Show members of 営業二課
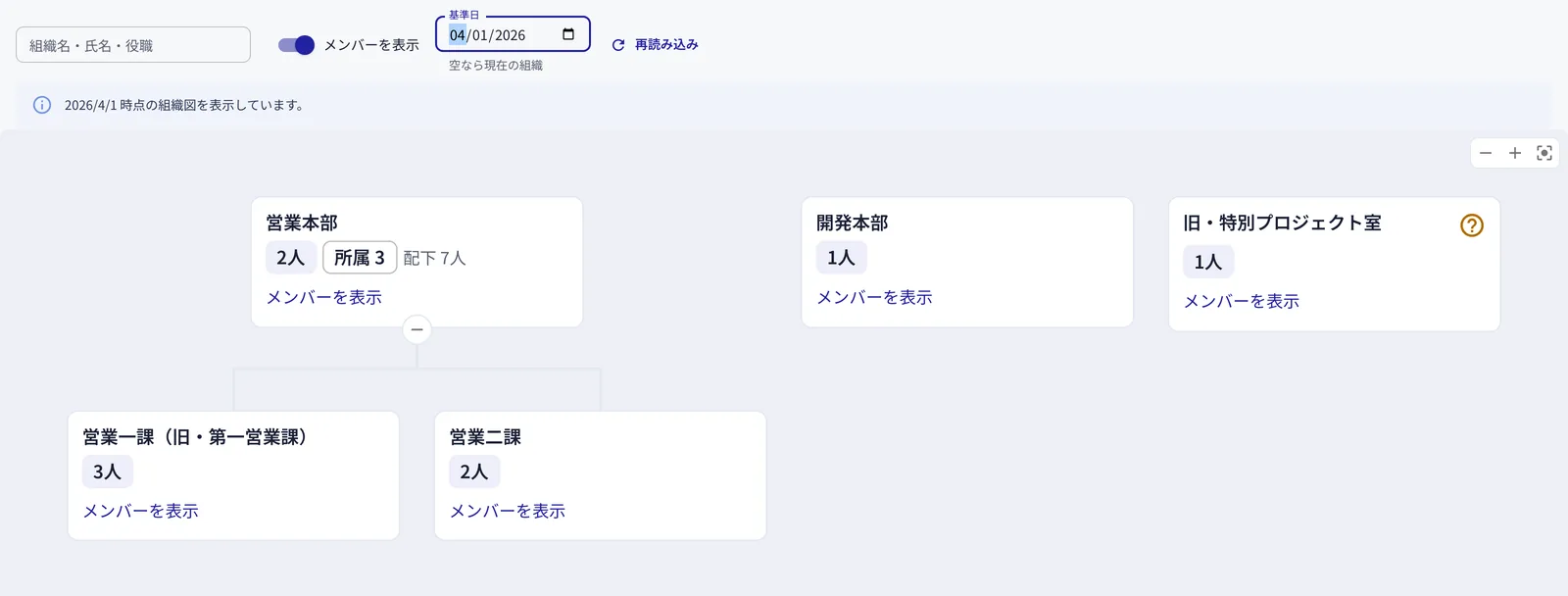Viewport: 1568px width, 596px height. click(508, 511)
